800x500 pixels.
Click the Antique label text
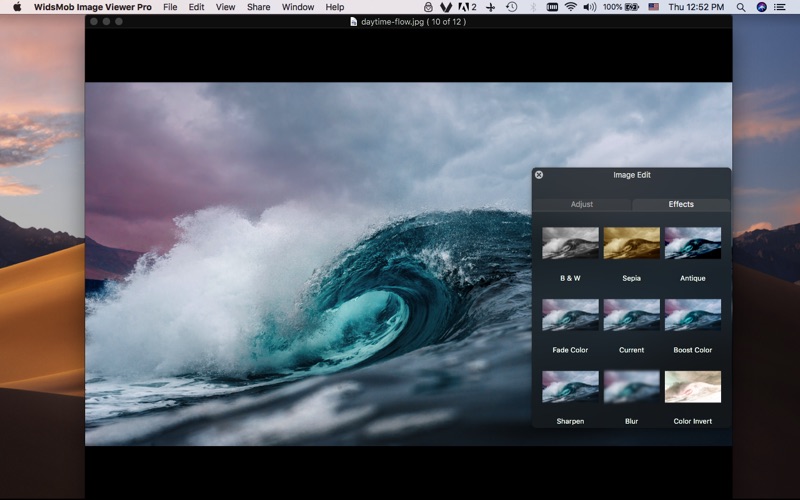(x=693, y=278)
